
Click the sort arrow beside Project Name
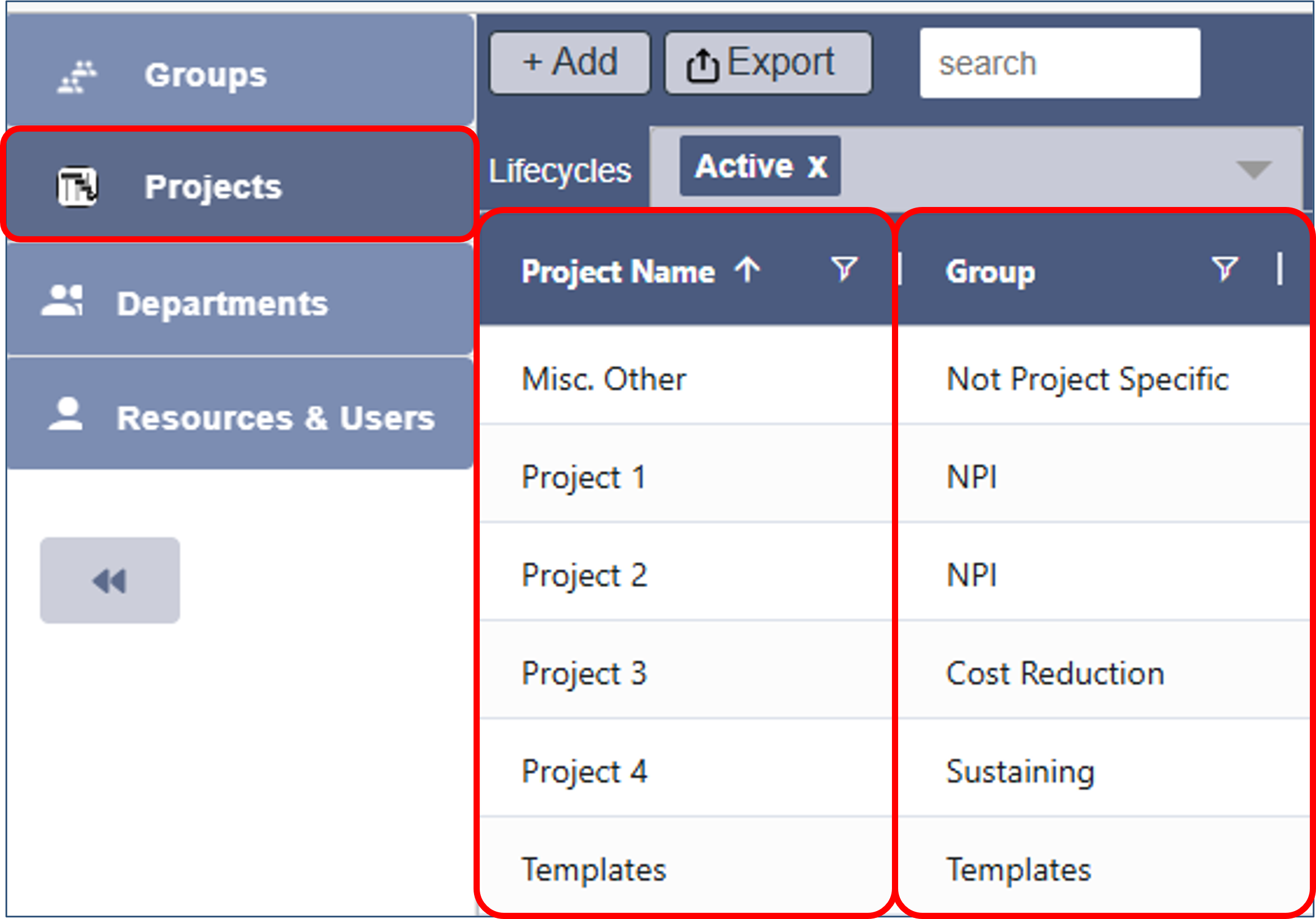click(747, 269)
